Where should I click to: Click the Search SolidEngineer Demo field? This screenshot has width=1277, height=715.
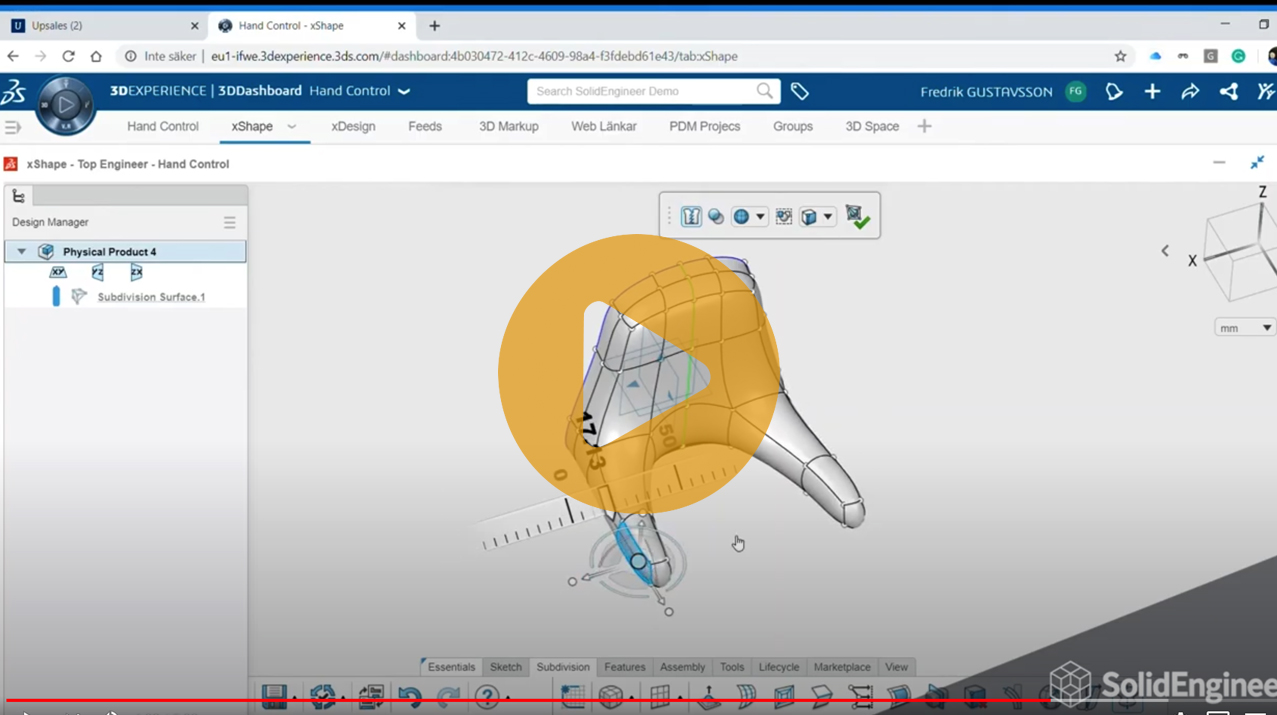[x=642, y=92]
